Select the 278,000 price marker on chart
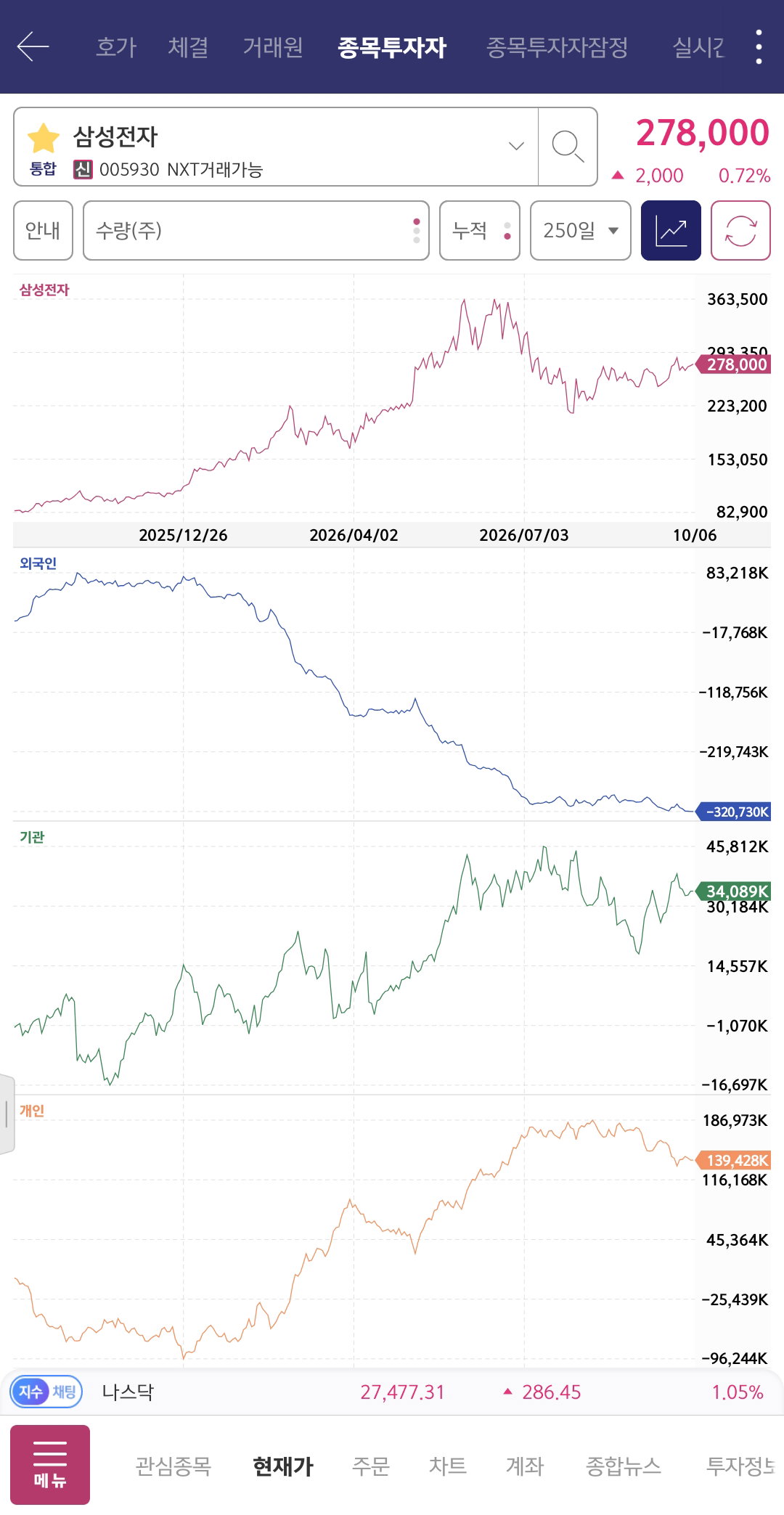Image resolution: width=784 pixels, height=1515 pixels. tap(735, 364)
